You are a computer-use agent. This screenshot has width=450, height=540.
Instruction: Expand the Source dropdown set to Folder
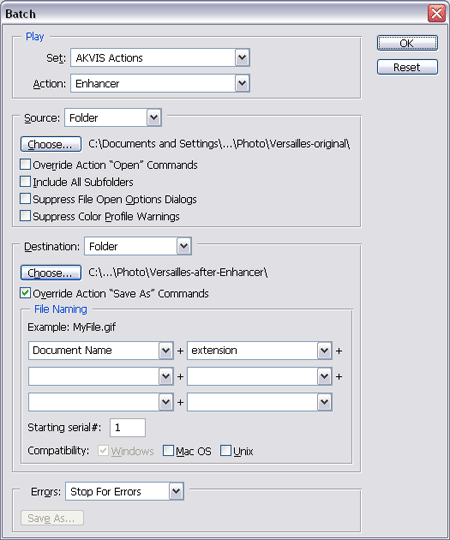[113, 118]
